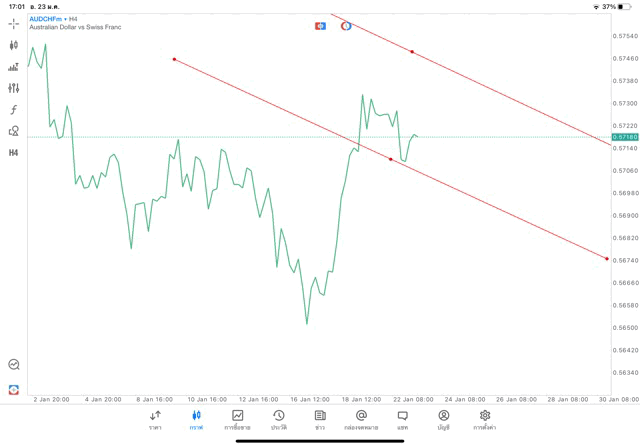This screenshot has height=447, width=640.
Task: Click the round chart icon at lower left
Action: tap(14, 364)
